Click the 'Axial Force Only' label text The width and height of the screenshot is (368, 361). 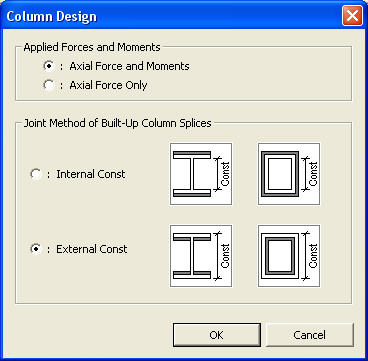click(x=108, y=85)
